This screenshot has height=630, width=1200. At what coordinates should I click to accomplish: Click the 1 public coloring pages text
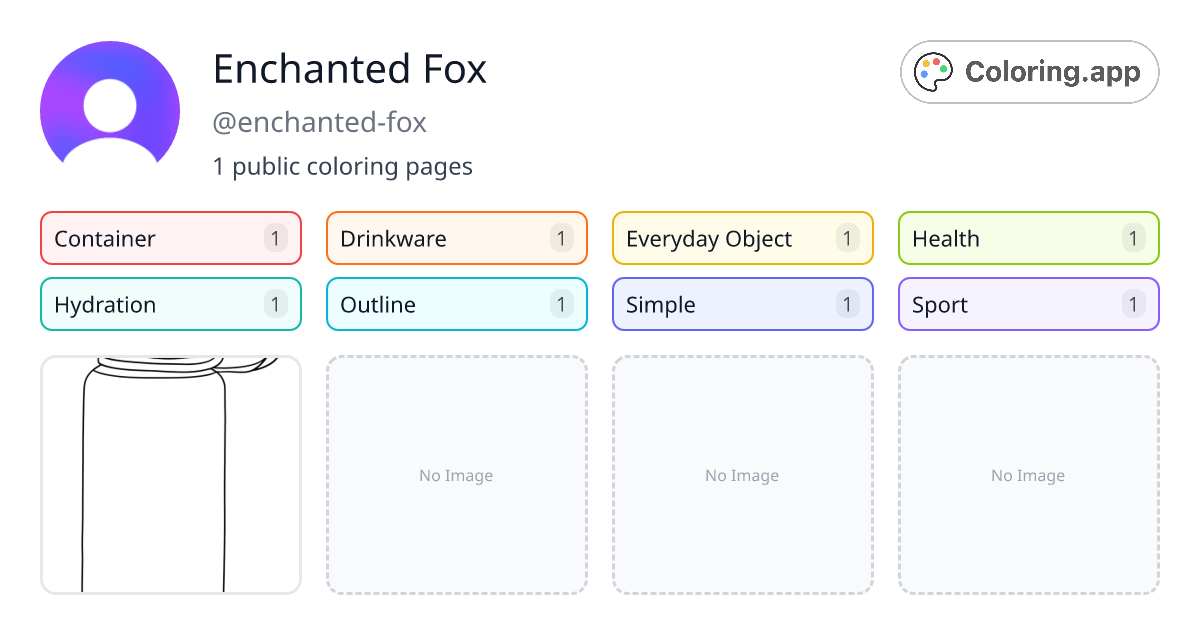click(x=343, y=166)
